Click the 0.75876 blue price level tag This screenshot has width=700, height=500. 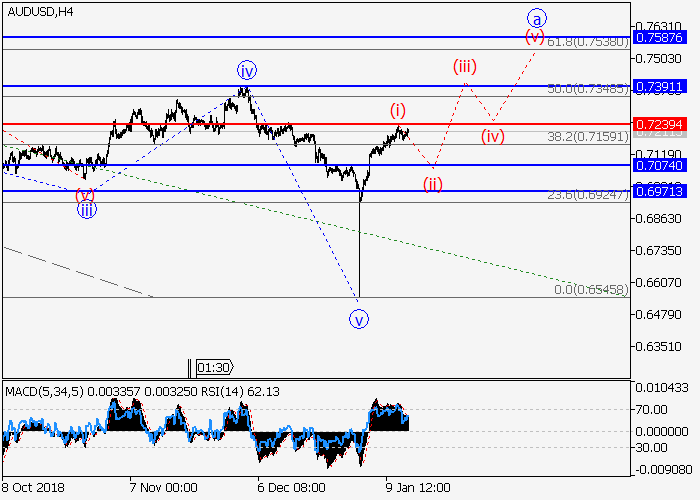click(663, 37)
